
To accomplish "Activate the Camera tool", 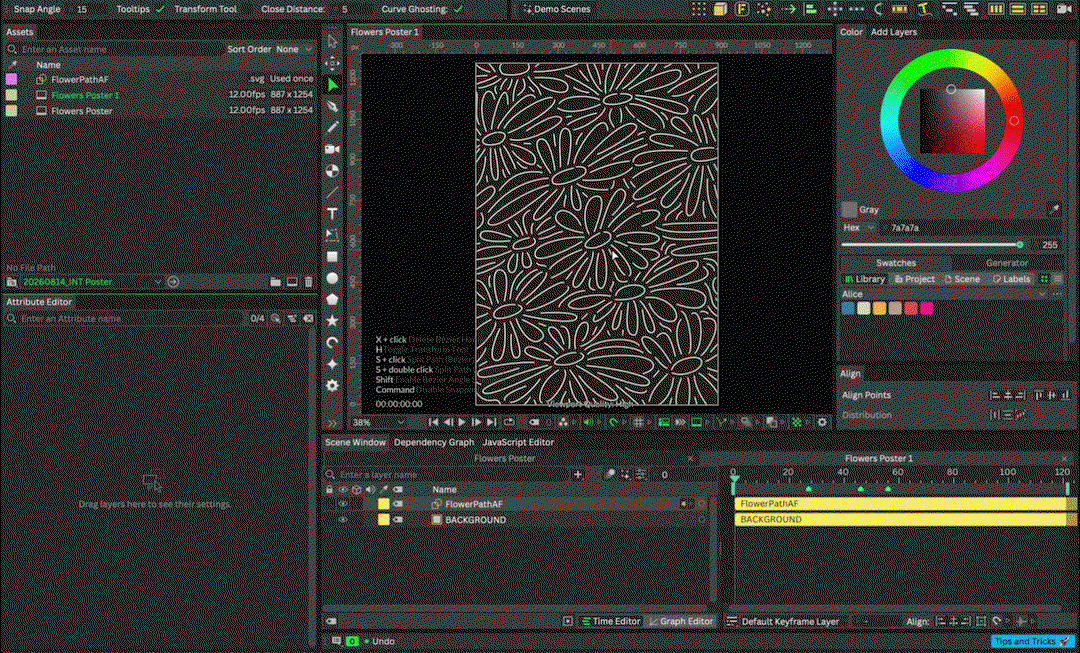I will click(332, 149).
